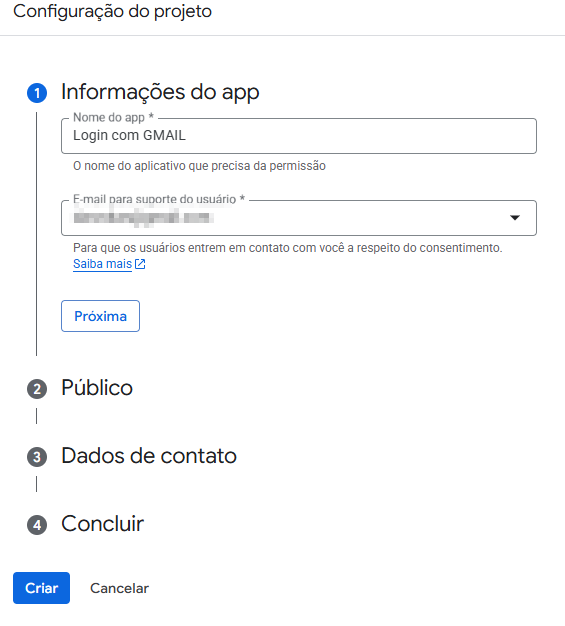
Task: Click the Próxima button
Action: [100, 316]
